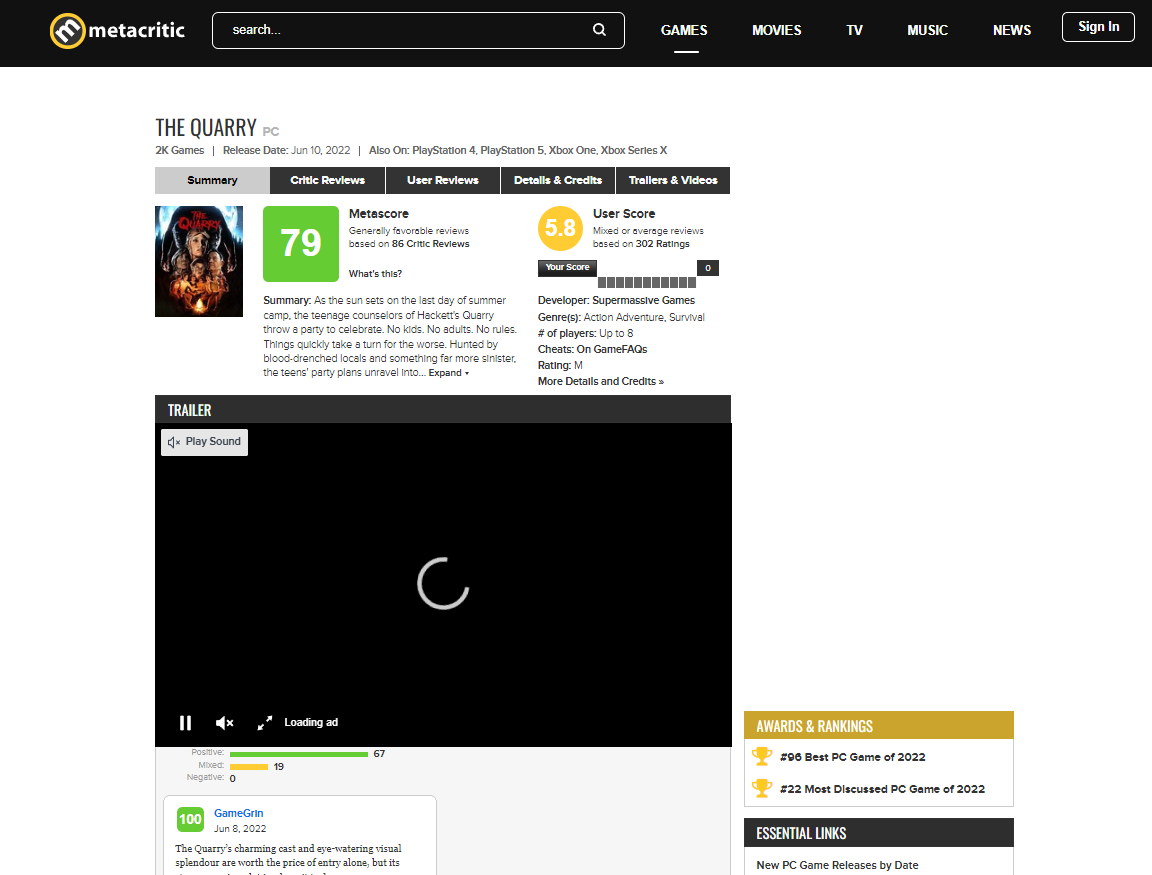Click the yellow 5.8 User Score circle
The image size is (1152, 875).
click(561, 228)
